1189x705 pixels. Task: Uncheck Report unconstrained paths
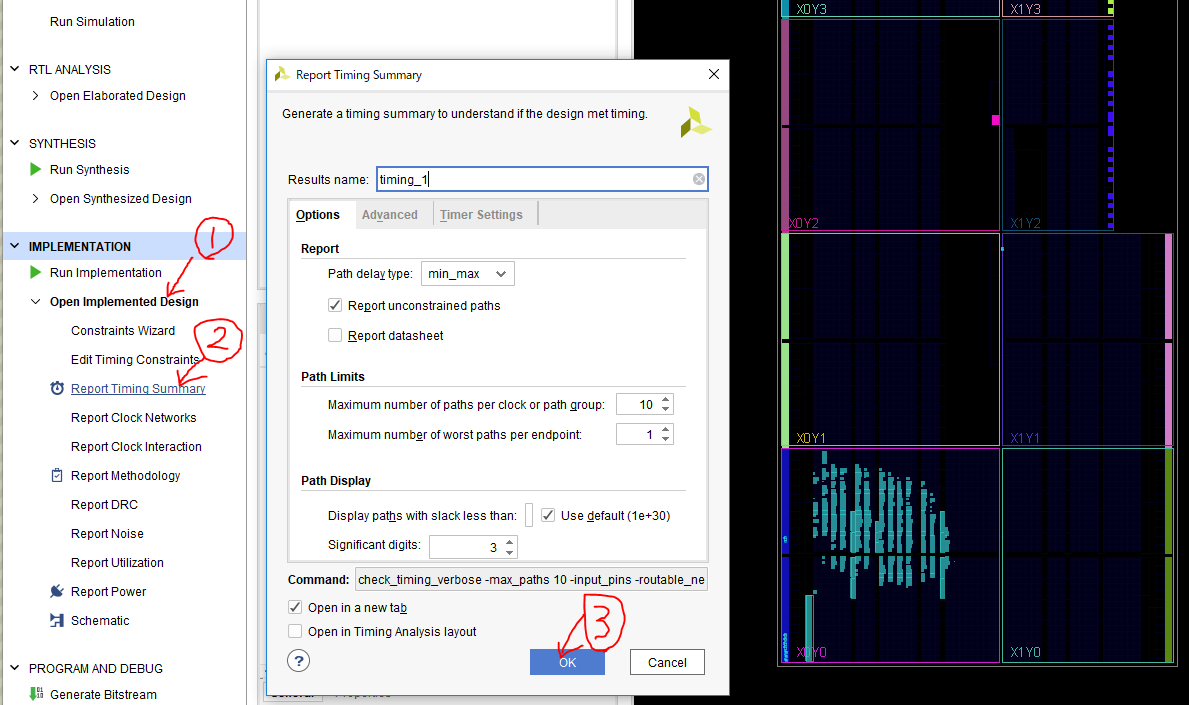click(335, 305)
